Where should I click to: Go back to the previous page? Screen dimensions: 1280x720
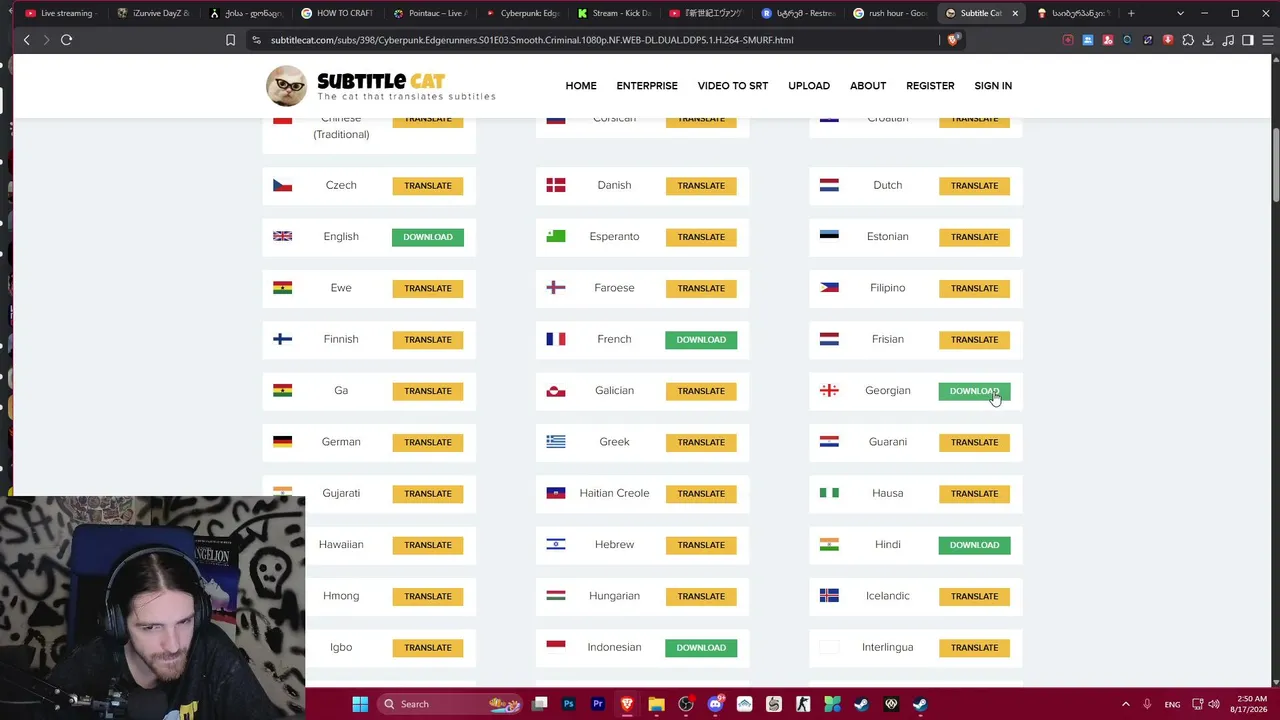pos(26,40)
